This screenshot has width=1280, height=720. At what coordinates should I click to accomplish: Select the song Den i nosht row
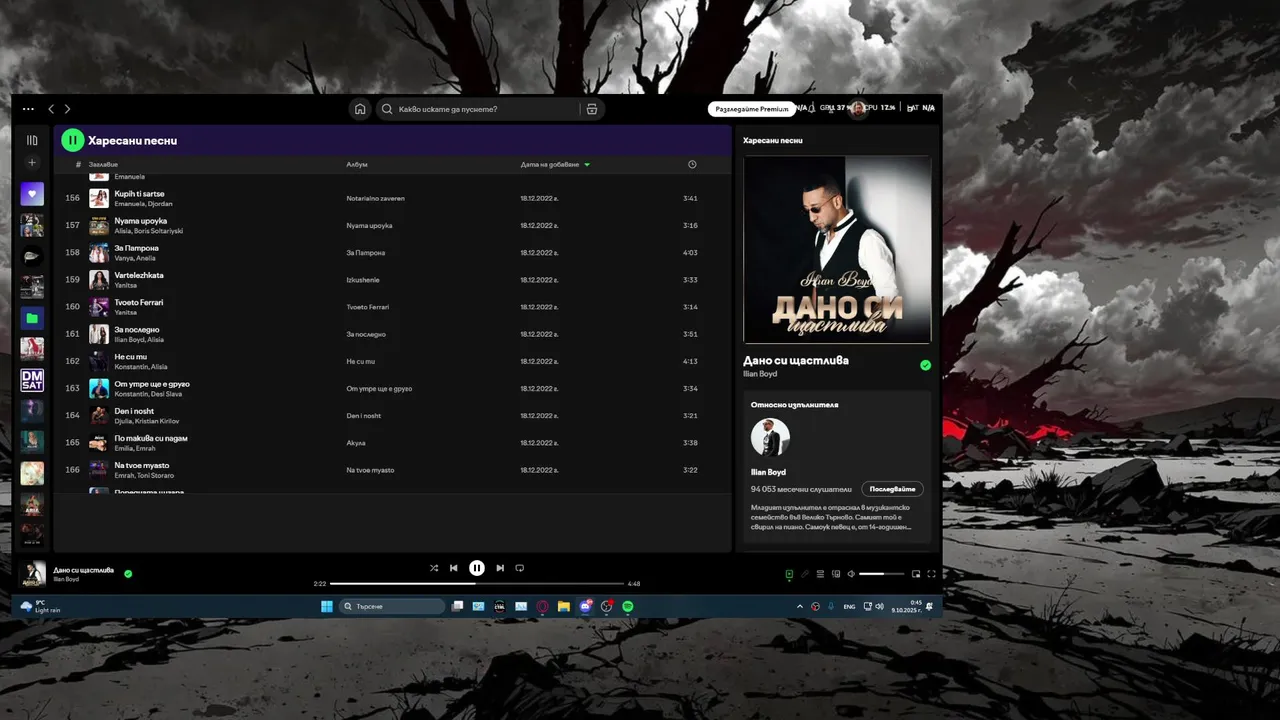[x=392, y=415]
